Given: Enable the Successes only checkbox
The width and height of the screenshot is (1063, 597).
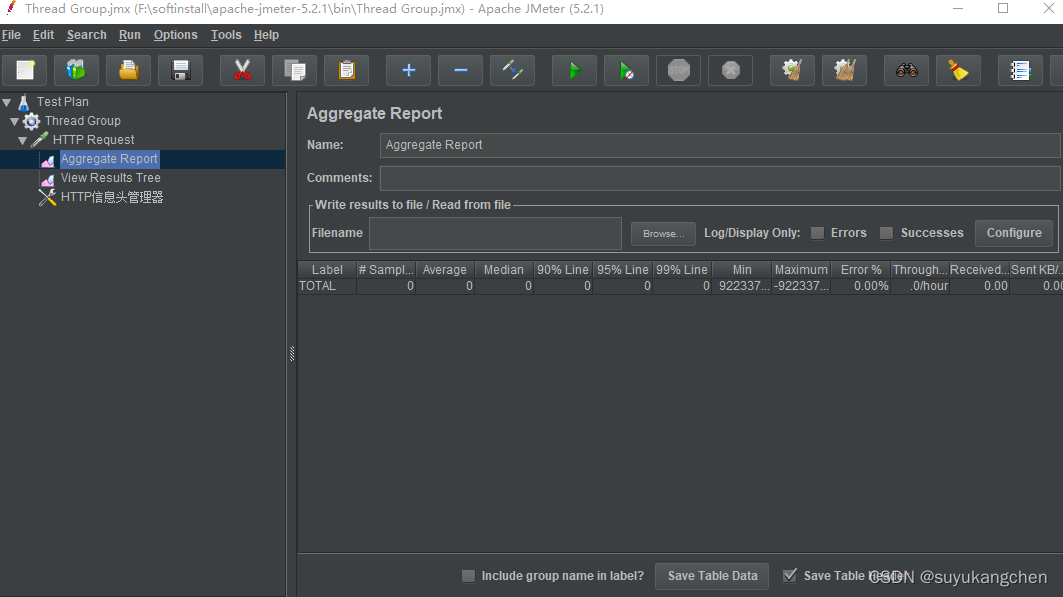Looking at the screenshot, I should point(886,233).
